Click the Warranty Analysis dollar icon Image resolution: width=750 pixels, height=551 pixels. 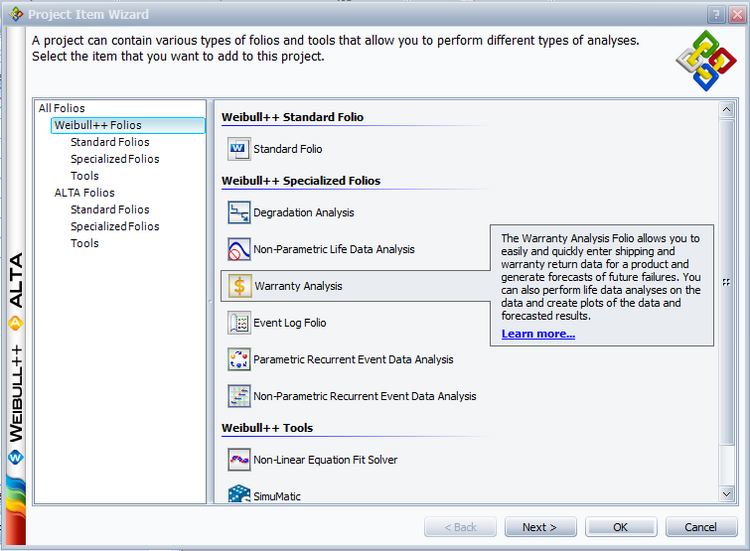tap(240, 286)
